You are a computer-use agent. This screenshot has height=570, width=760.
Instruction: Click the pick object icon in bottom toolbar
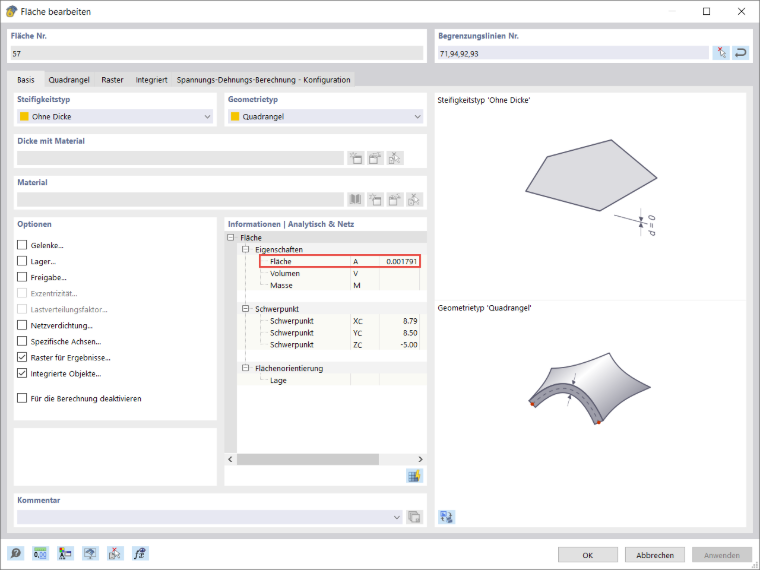click(115, 553)
